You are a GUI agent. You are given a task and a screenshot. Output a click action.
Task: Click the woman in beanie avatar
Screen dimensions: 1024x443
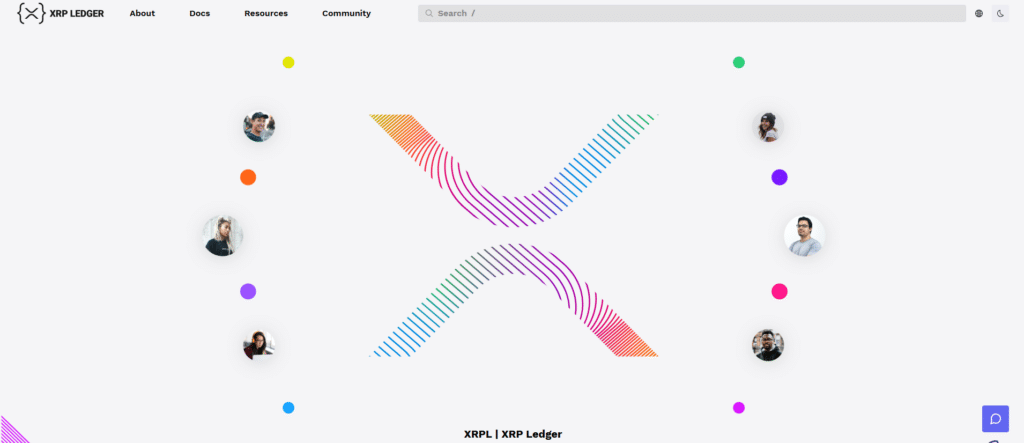point(768,127)
